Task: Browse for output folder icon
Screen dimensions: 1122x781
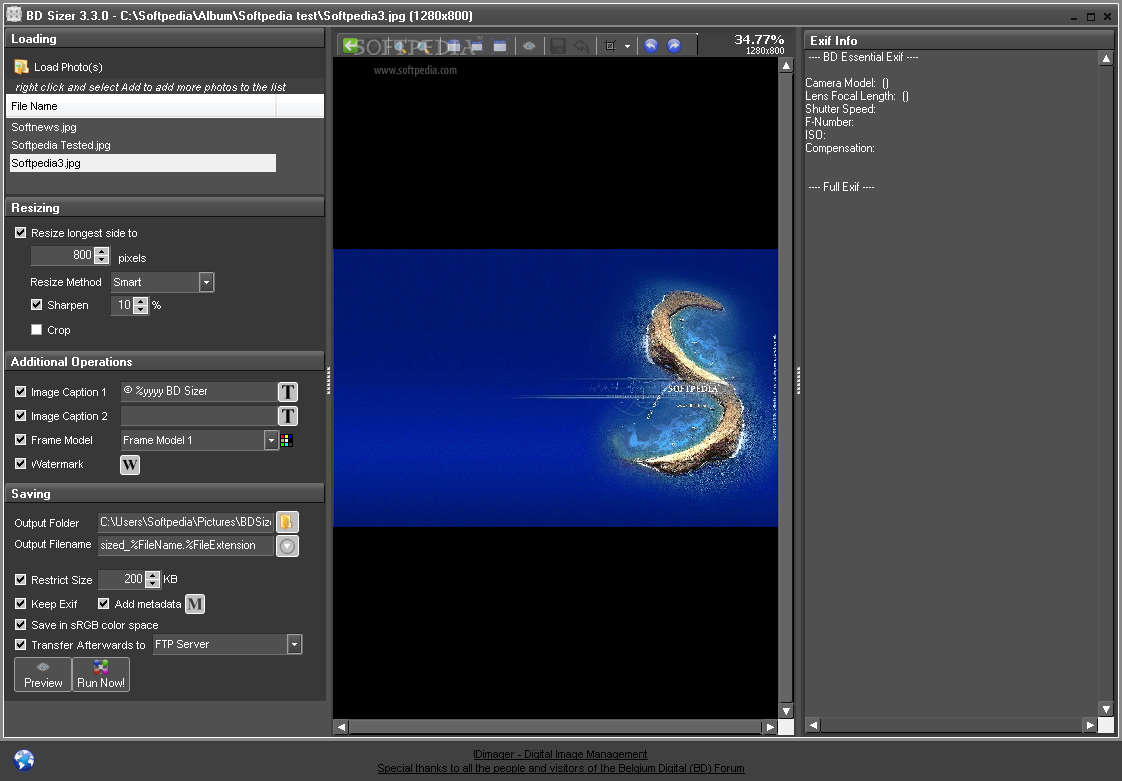Action: point(287,522)
